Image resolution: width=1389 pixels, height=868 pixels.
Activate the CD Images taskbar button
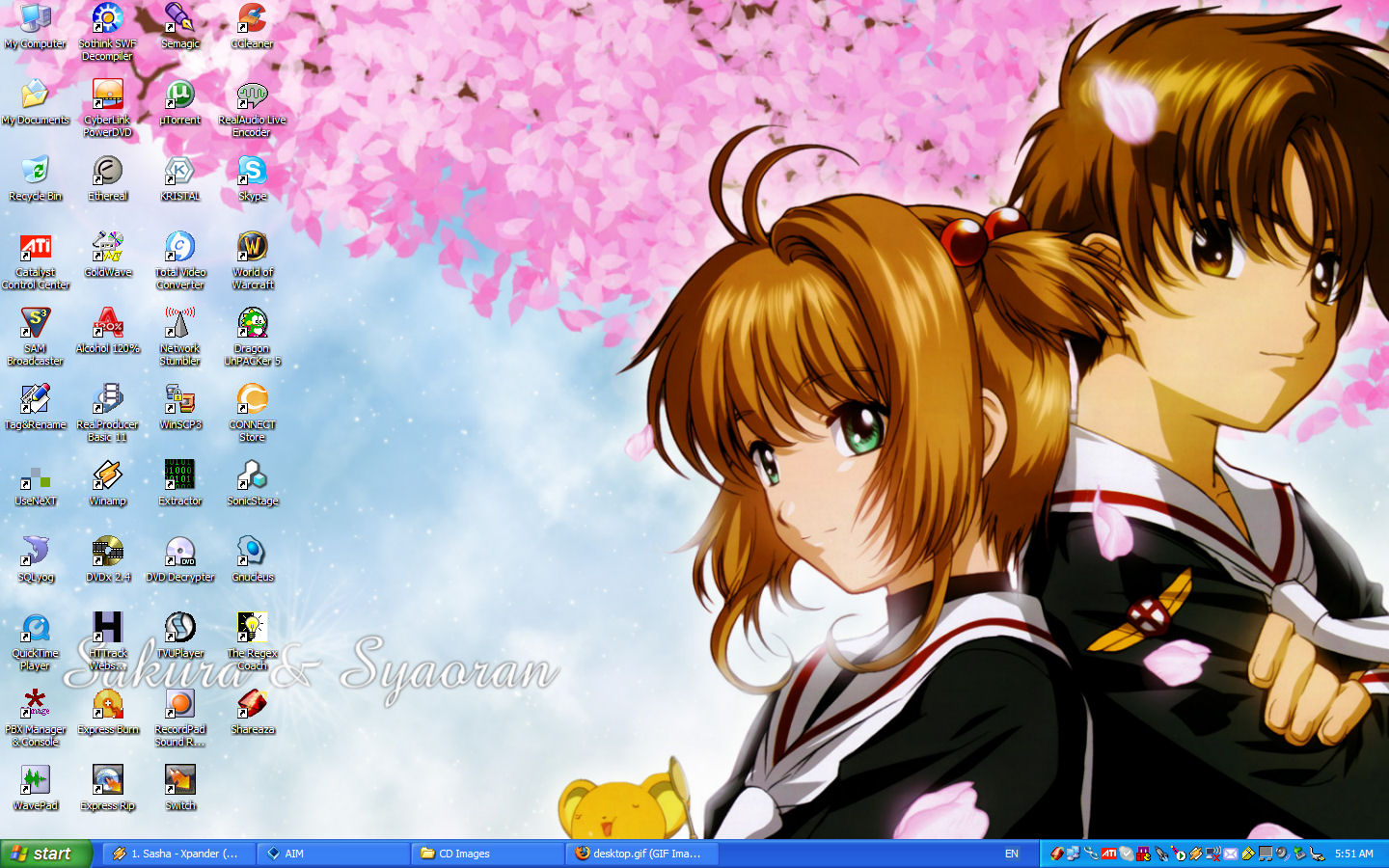pyautogui.click(x=487, y=854)
